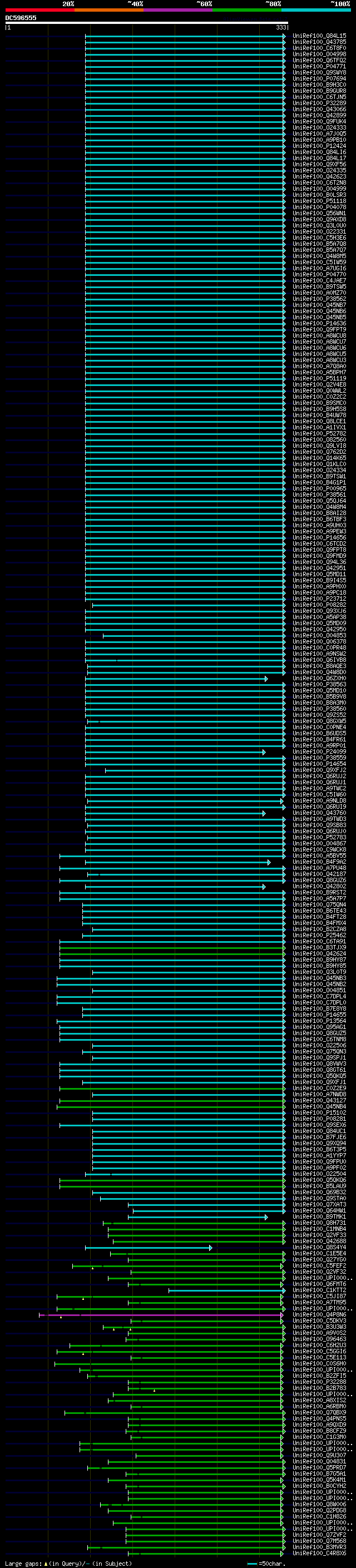The width and height of the screenshot is (356, 1568).
Task: Select hit label UniRef100_B8CFZ9
Action: coord(319,1431)
